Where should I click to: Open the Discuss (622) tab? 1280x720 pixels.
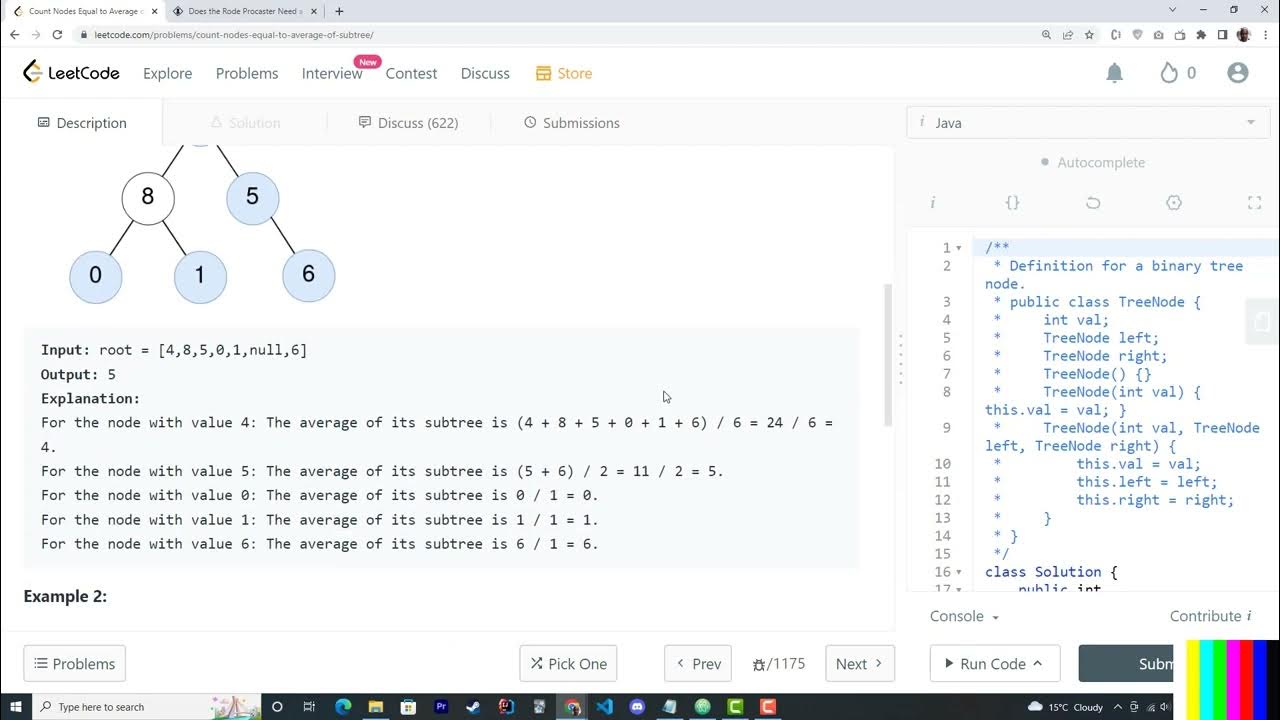[408, 123]
